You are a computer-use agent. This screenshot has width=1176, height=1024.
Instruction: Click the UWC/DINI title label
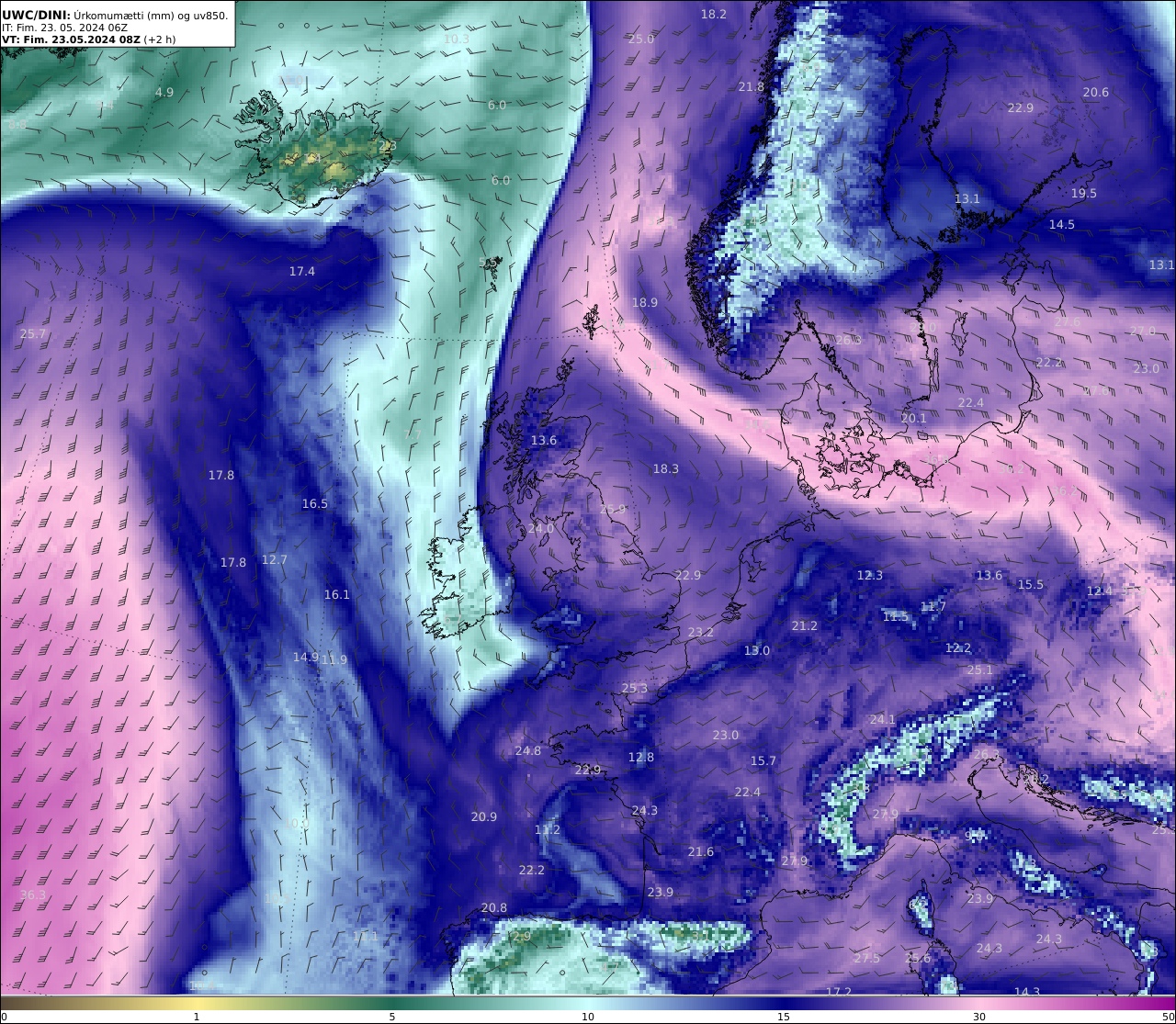point(36,15)
